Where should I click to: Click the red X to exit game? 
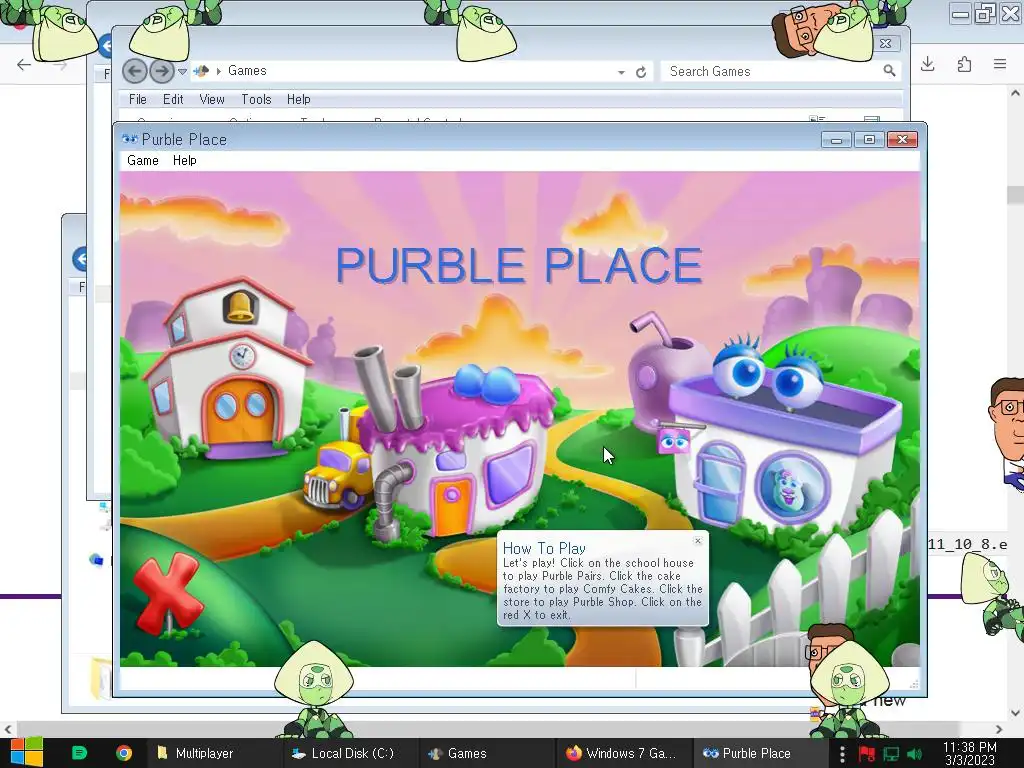pyautogui.click(x=168, y=593)
